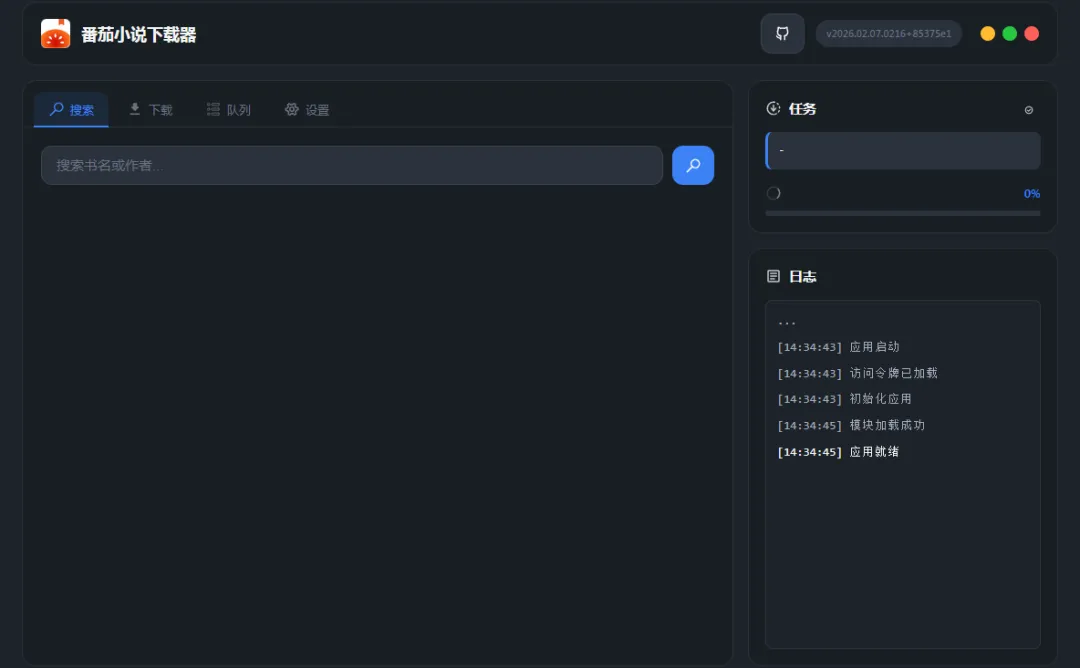Open the 队列 tab

pyautogui.click(x=229, y=109)
